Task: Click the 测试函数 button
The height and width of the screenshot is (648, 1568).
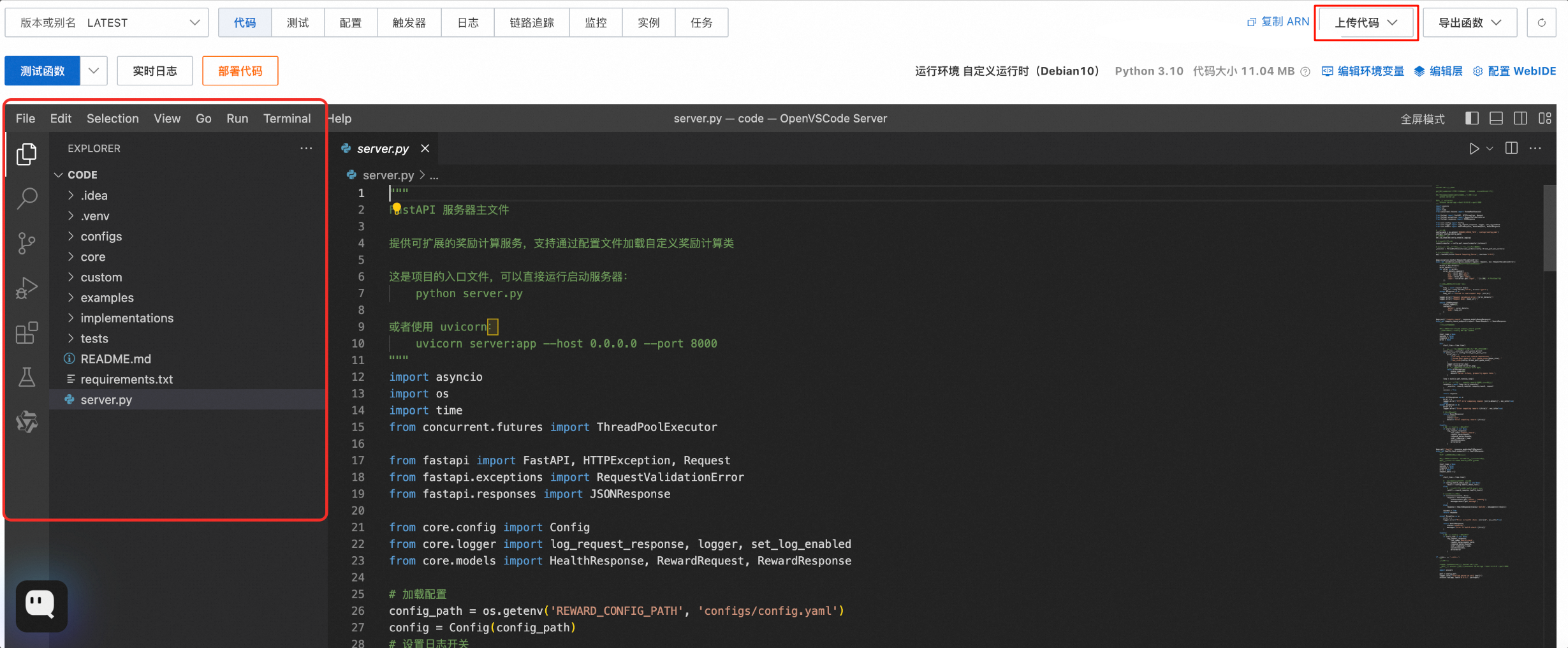Action: pos(43,71)
